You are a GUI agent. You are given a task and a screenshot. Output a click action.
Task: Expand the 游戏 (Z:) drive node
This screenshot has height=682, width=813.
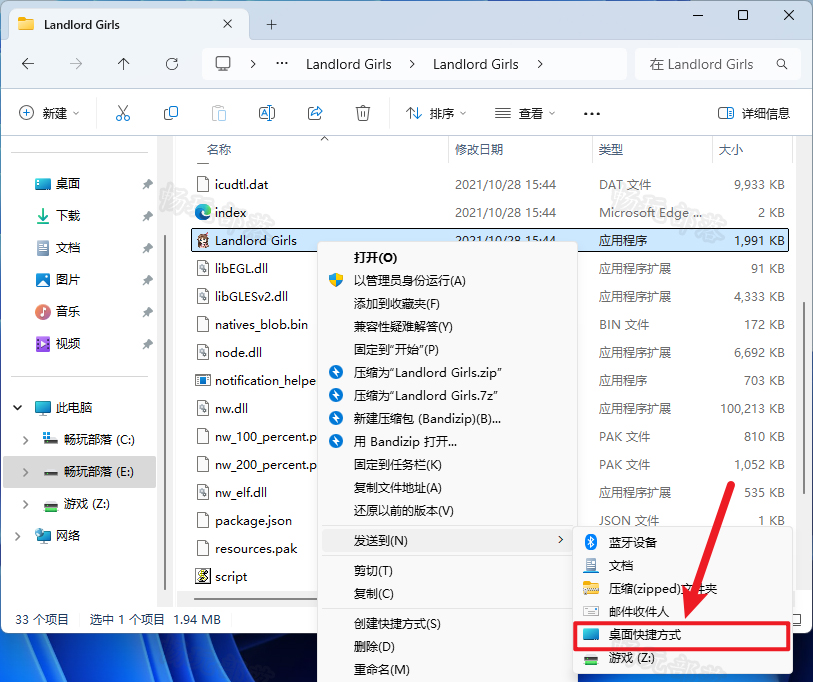[x=25, y=504]
